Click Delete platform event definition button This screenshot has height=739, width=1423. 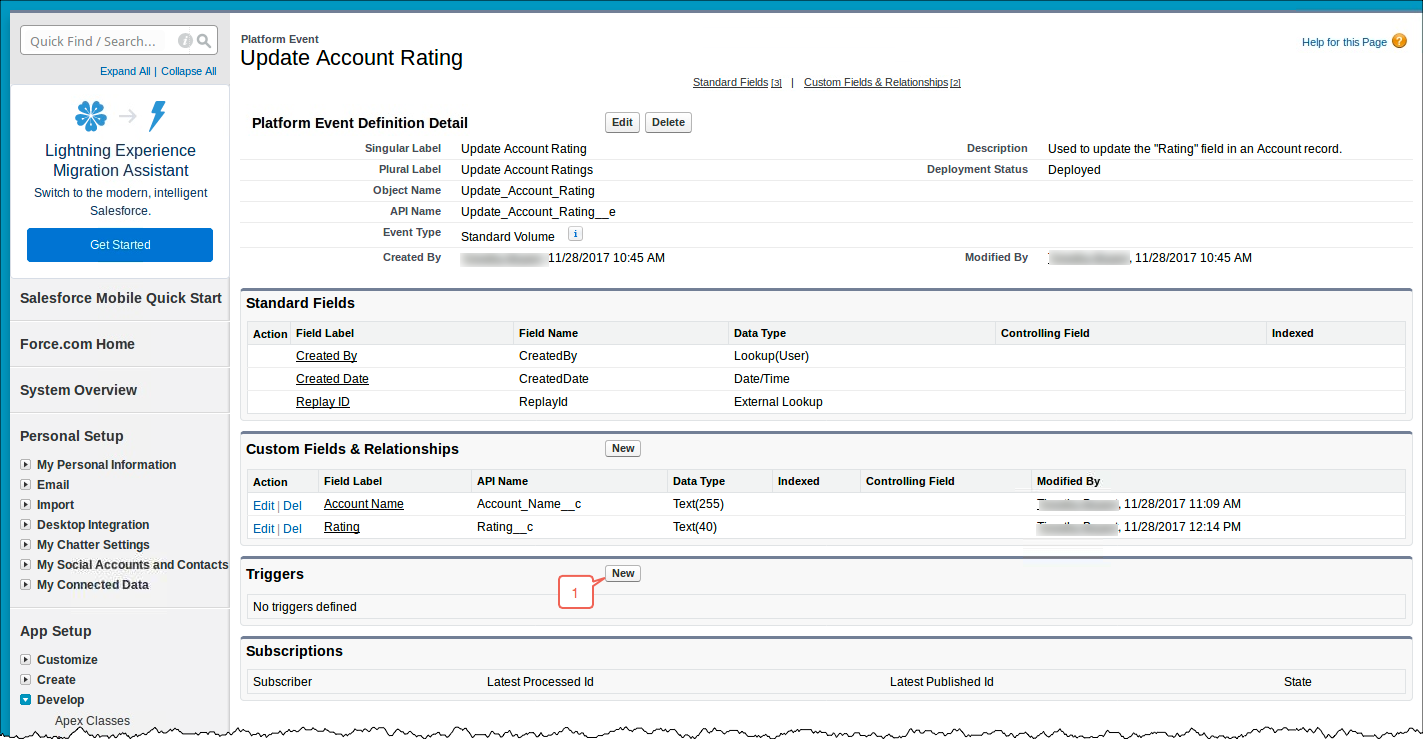(x=668, y=122)
